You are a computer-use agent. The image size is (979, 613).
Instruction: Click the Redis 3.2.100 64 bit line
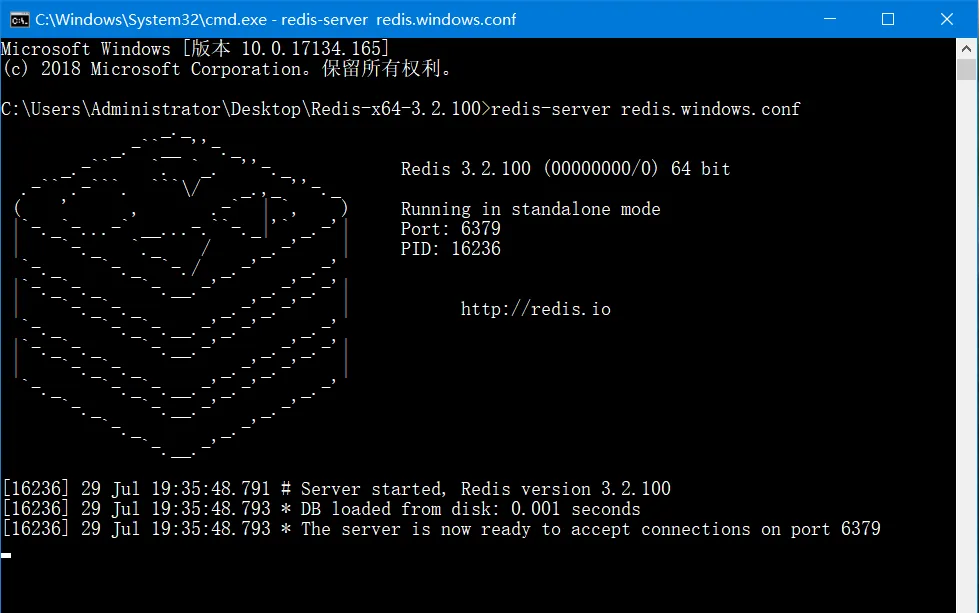coord(565,169)
